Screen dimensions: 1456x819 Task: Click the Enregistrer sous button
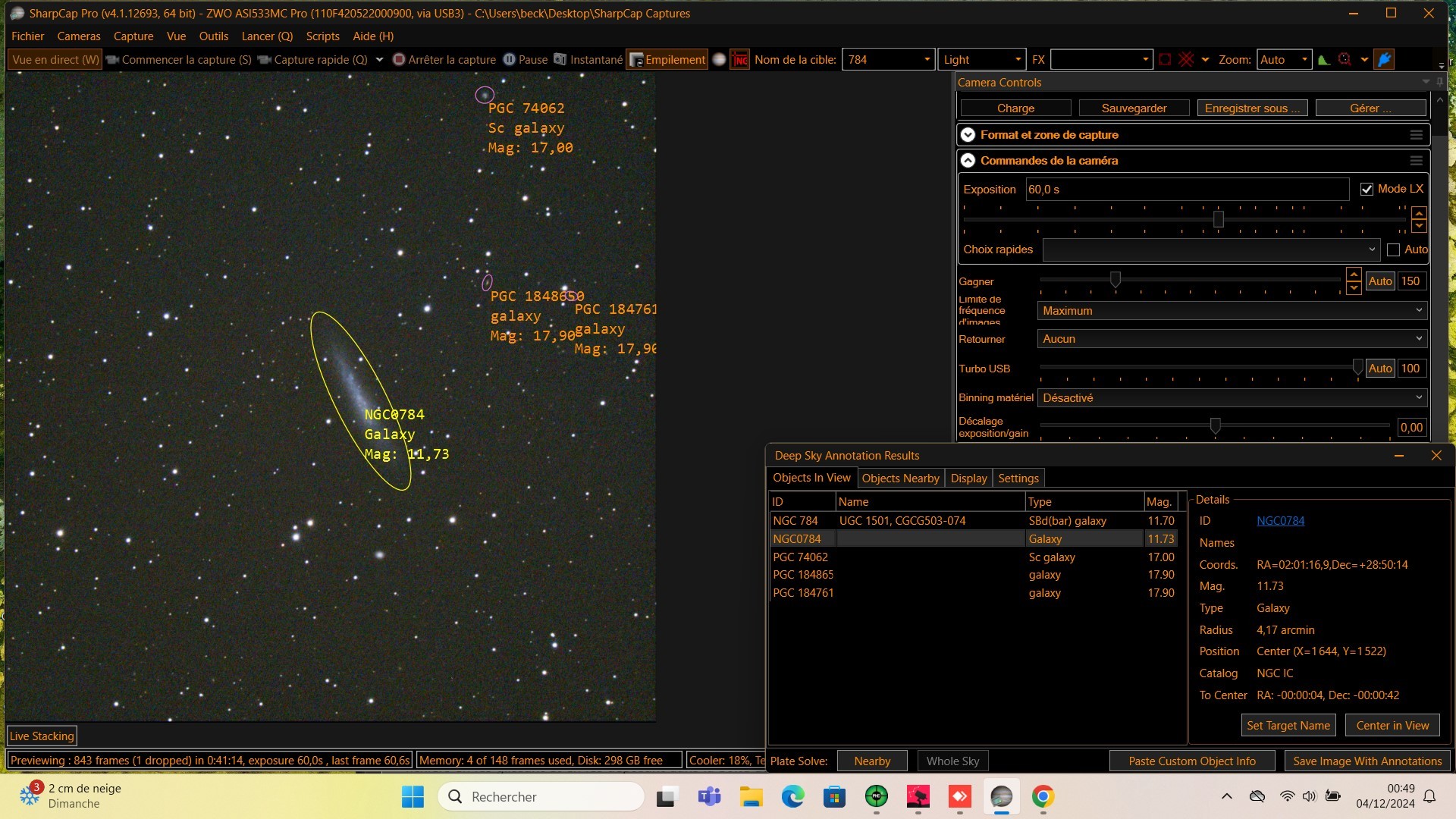click(1252, 108)
